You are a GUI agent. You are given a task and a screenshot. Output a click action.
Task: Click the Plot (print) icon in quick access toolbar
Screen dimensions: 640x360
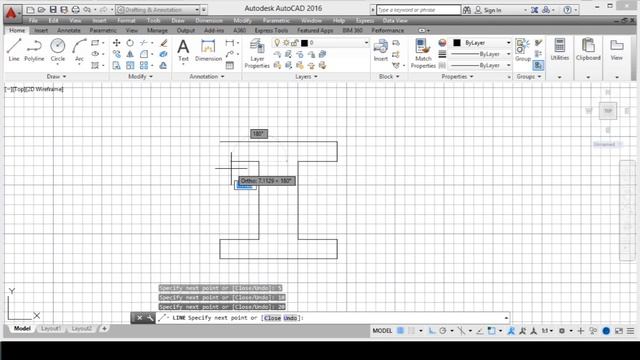tap(76, 9)
